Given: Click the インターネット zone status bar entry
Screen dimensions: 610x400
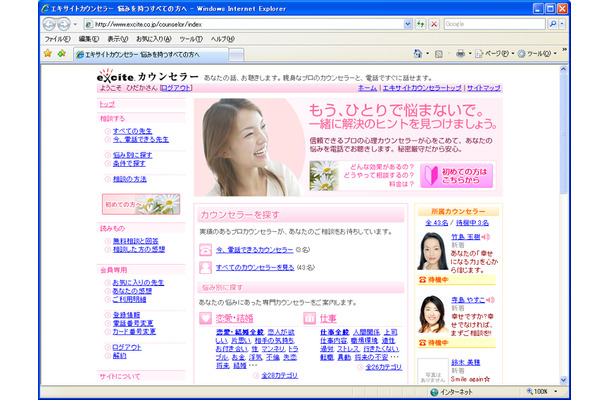Looking at the screenshot, I should click(451, 392).
